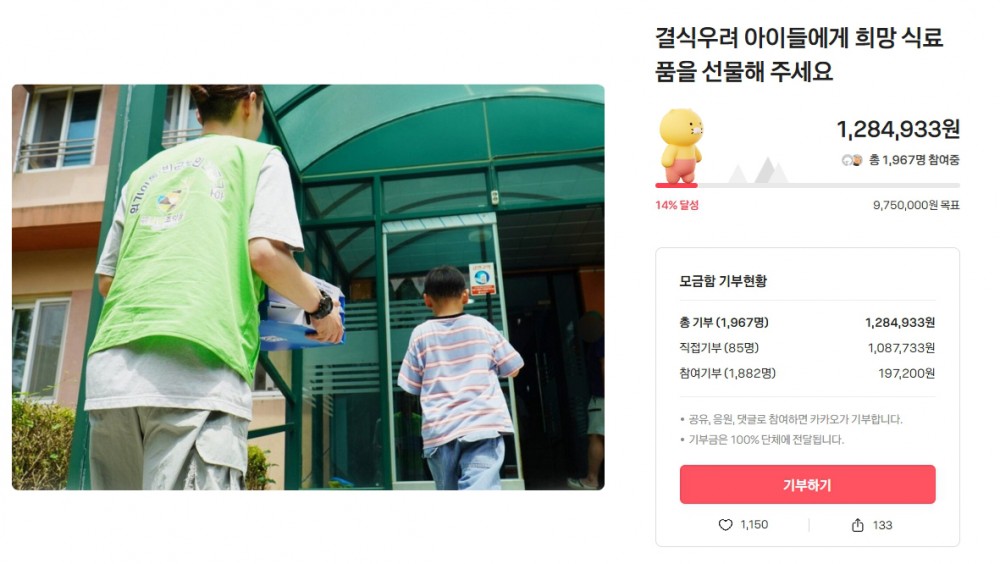Open the volunteer and child campaign photo

tap(308, 287)
